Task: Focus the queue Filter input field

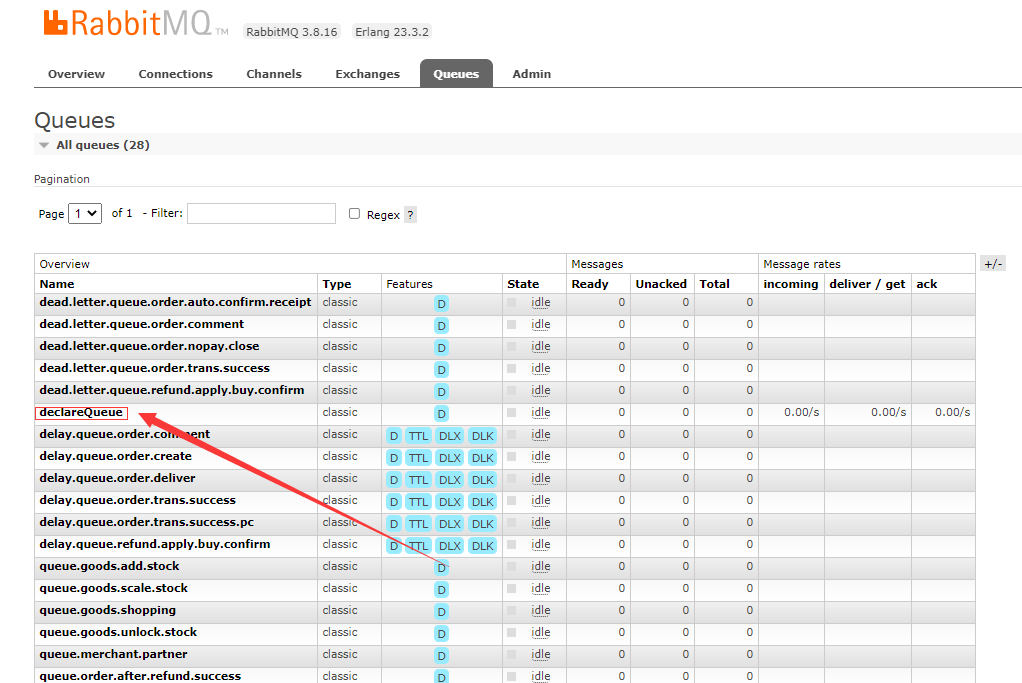Action: 261,213
